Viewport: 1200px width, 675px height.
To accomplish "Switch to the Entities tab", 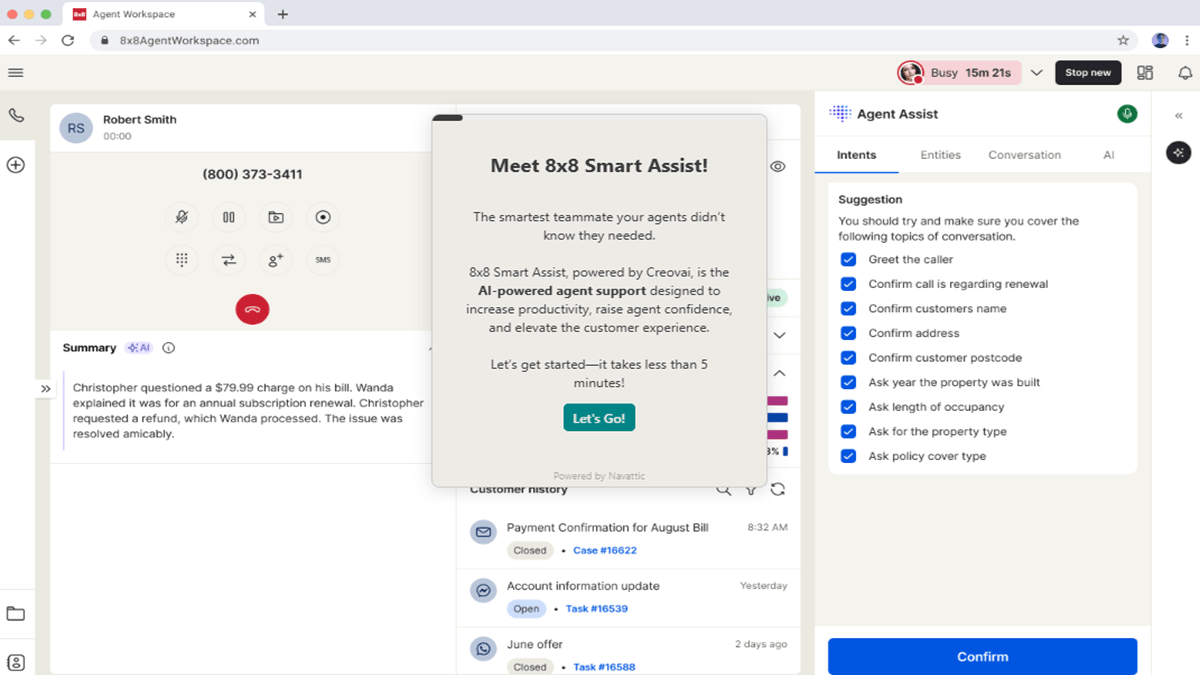I will [940, 155].
